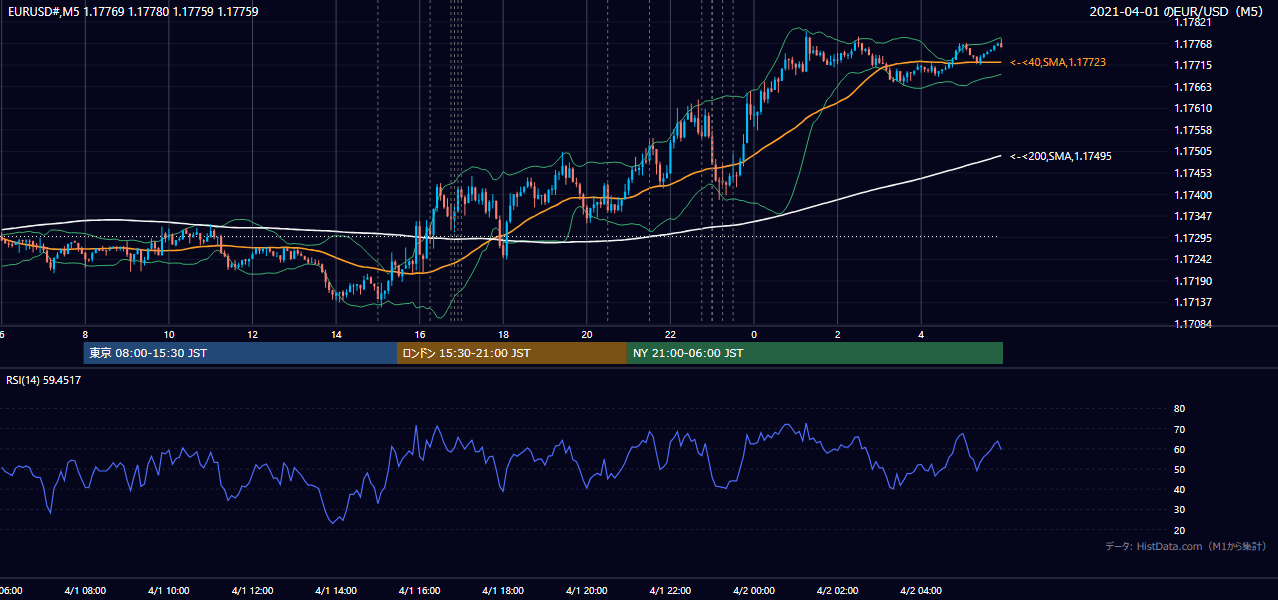Click hour label 20 under price chart
This screenshot has width=1278, height=600.
[587, 335]
